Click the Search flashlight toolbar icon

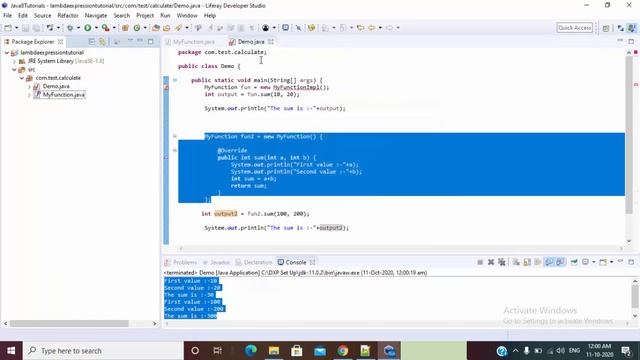click(x=178, y=28)
